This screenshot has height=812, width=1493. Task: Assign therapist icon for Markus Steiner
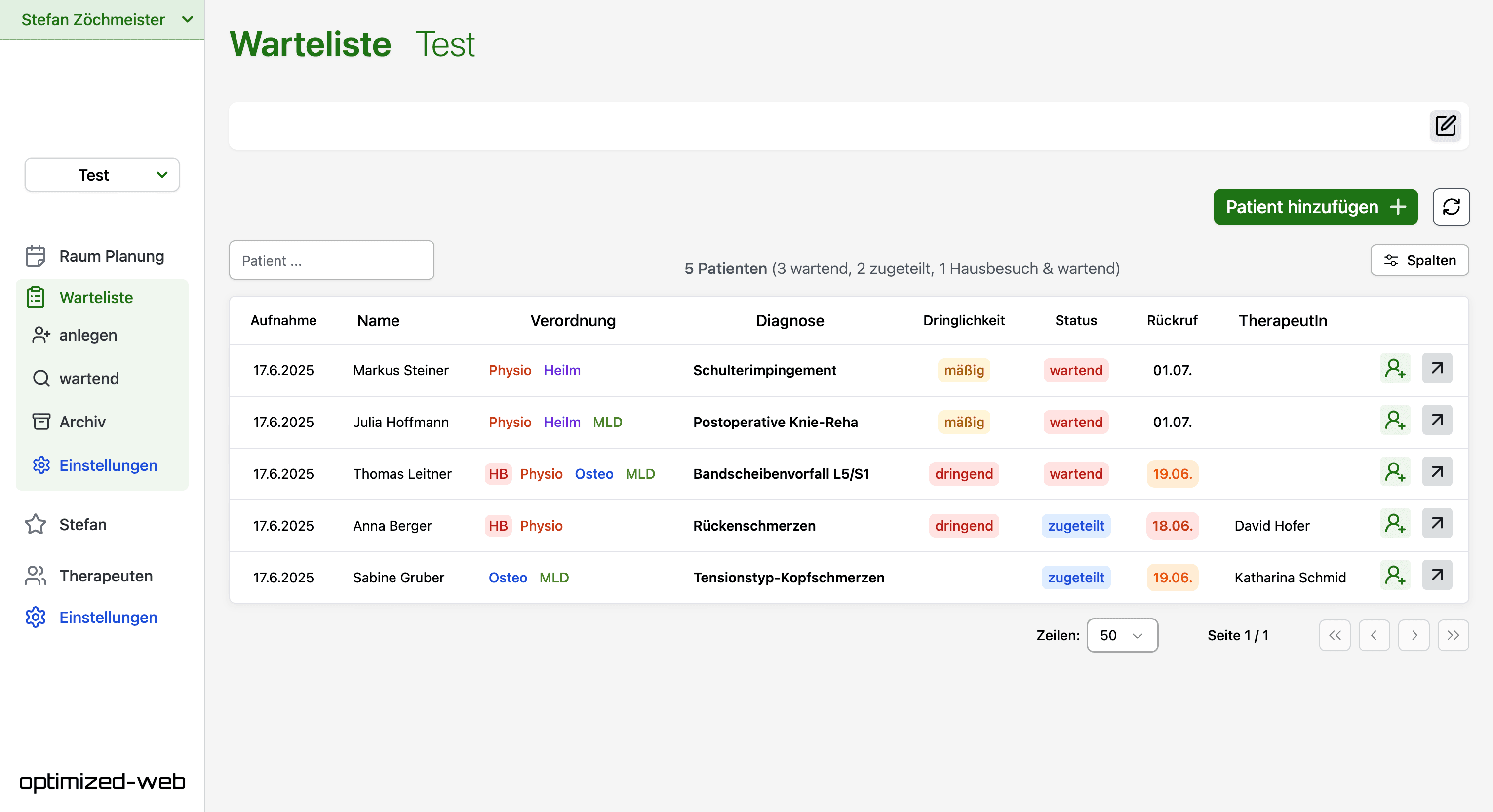[x=1394, y=368]
